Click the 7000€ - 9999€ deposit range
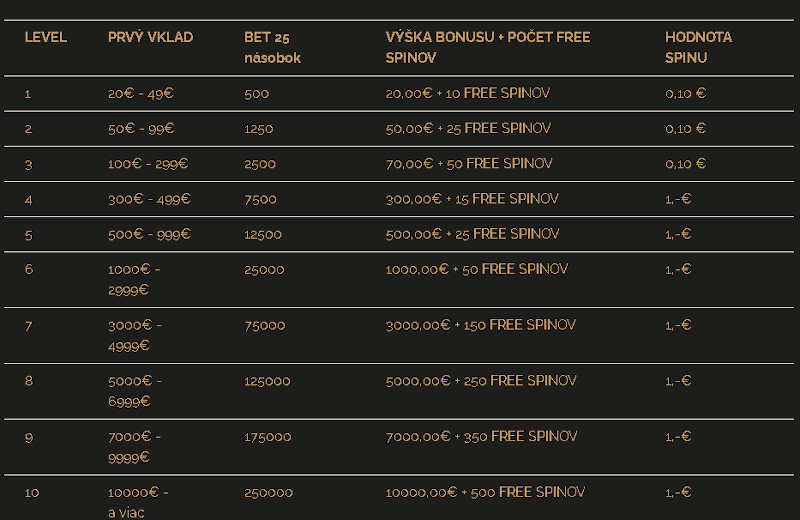Viewport: 800px width, 520px height. coord(134,447)
